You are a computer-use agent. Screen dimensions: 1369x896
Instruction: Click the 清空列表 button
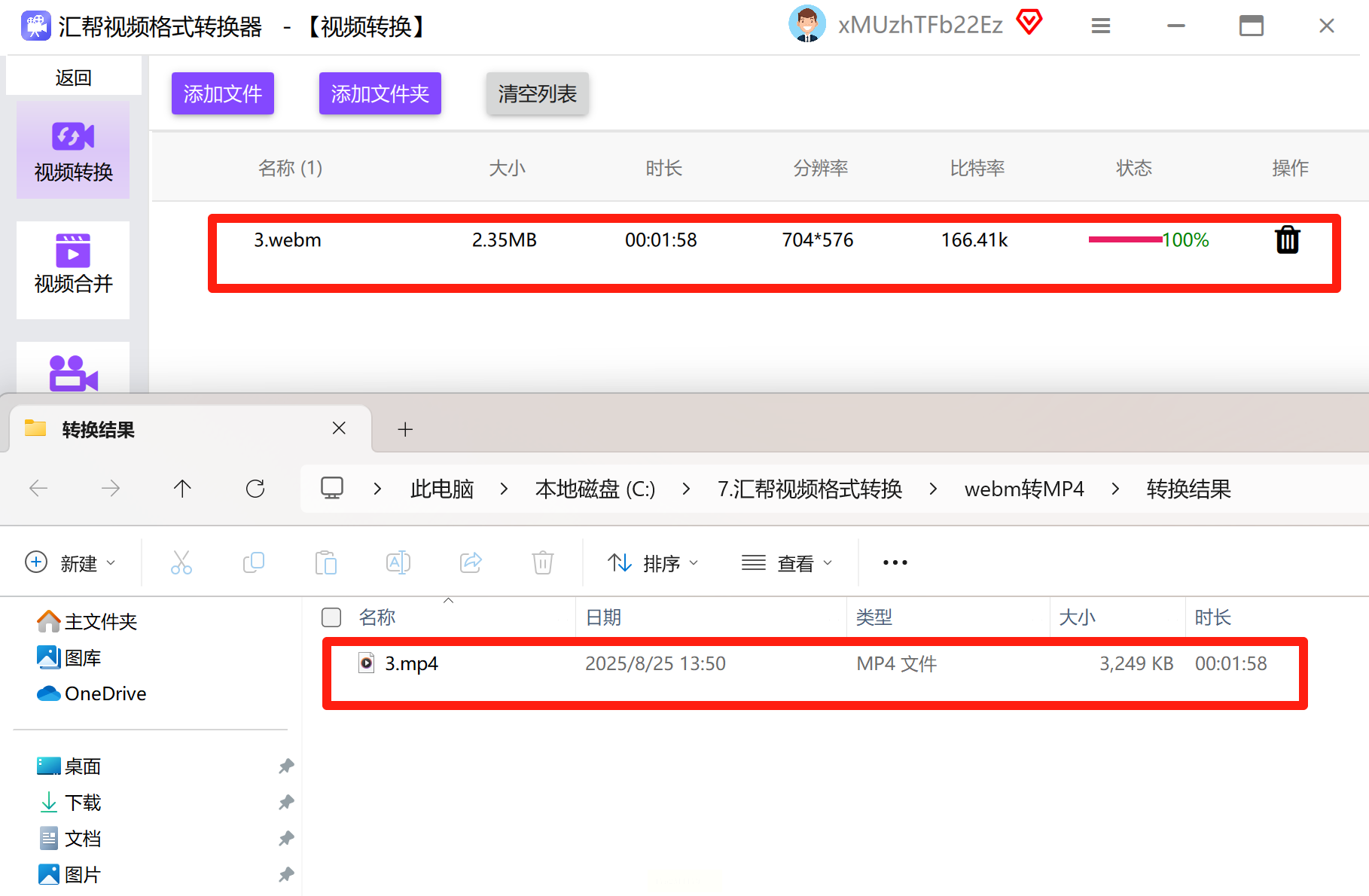tap(537, 93)
